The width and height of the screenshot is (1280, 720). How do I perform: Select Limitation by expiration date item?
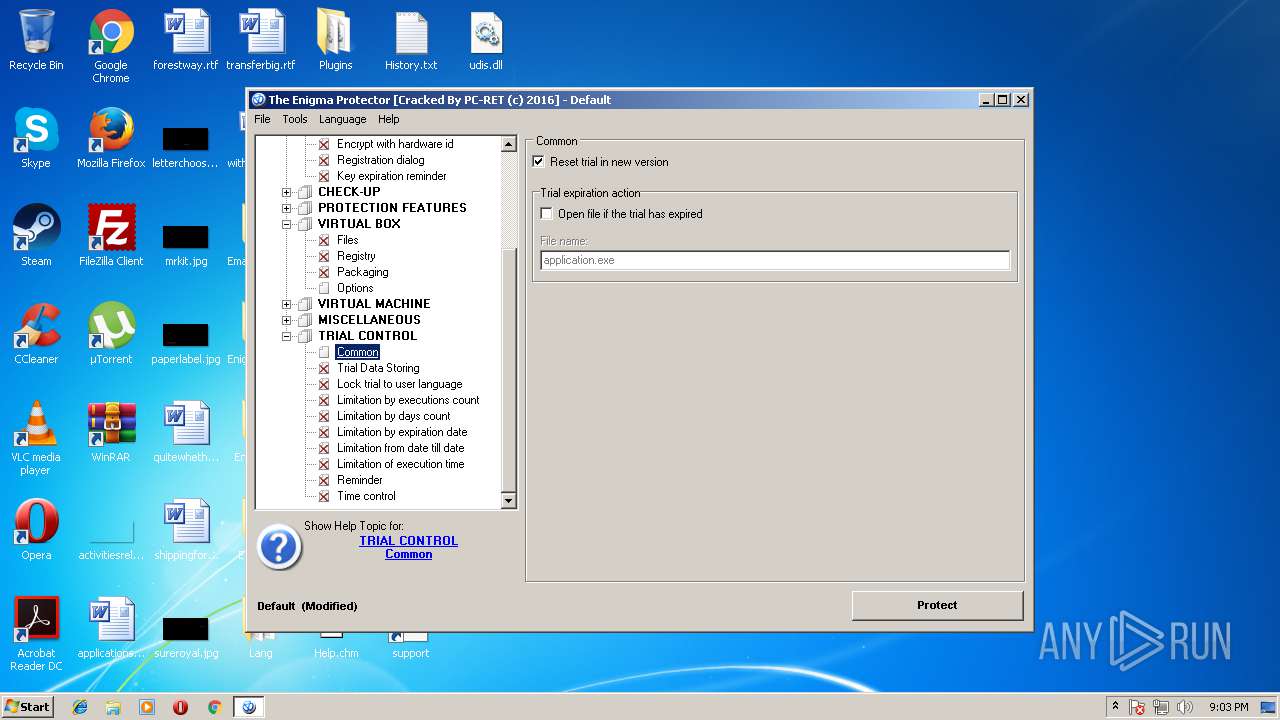tap(402, 432)
